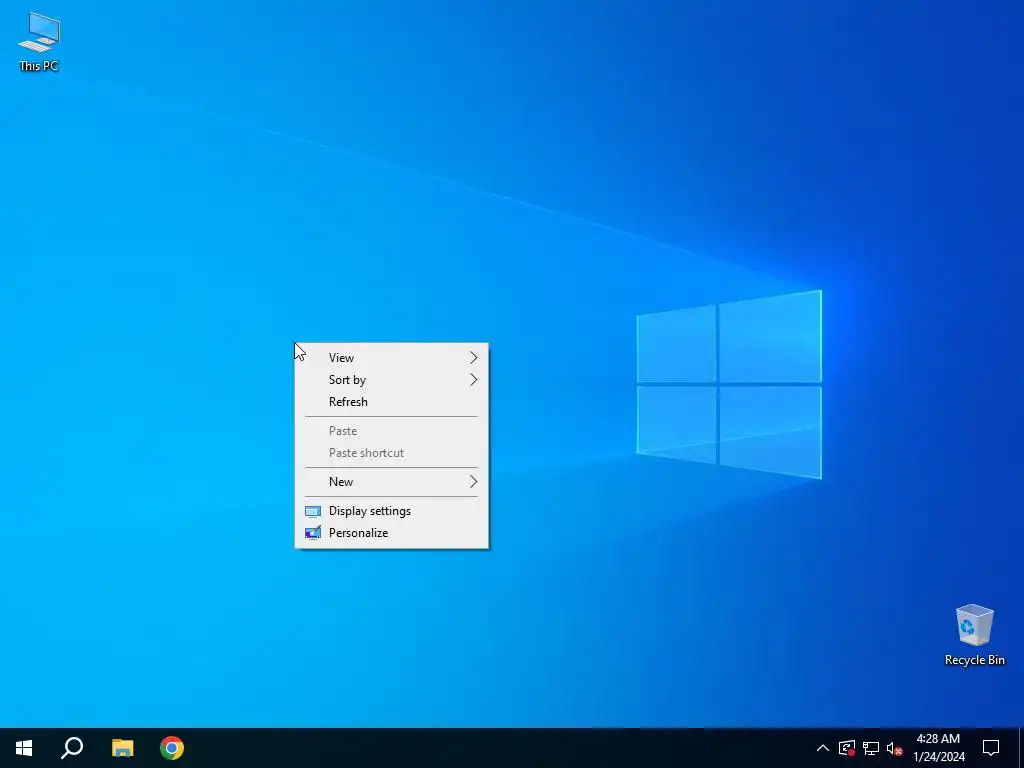The width and height of the screenshot is (1024, 768).
Task: Open the Action Center notifications icon
Action: pos(991,748)
